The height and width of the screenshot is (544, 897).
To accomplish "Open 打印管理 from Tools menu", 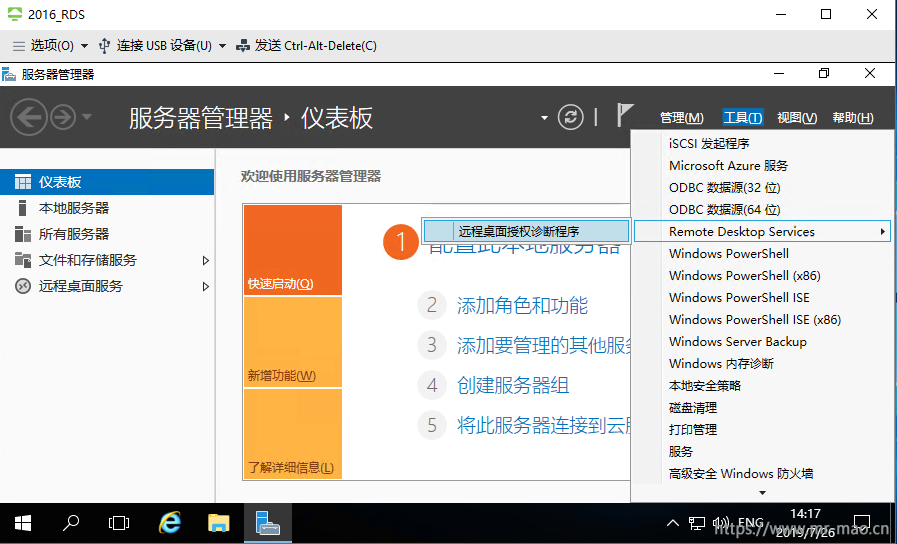I will 693,430.
